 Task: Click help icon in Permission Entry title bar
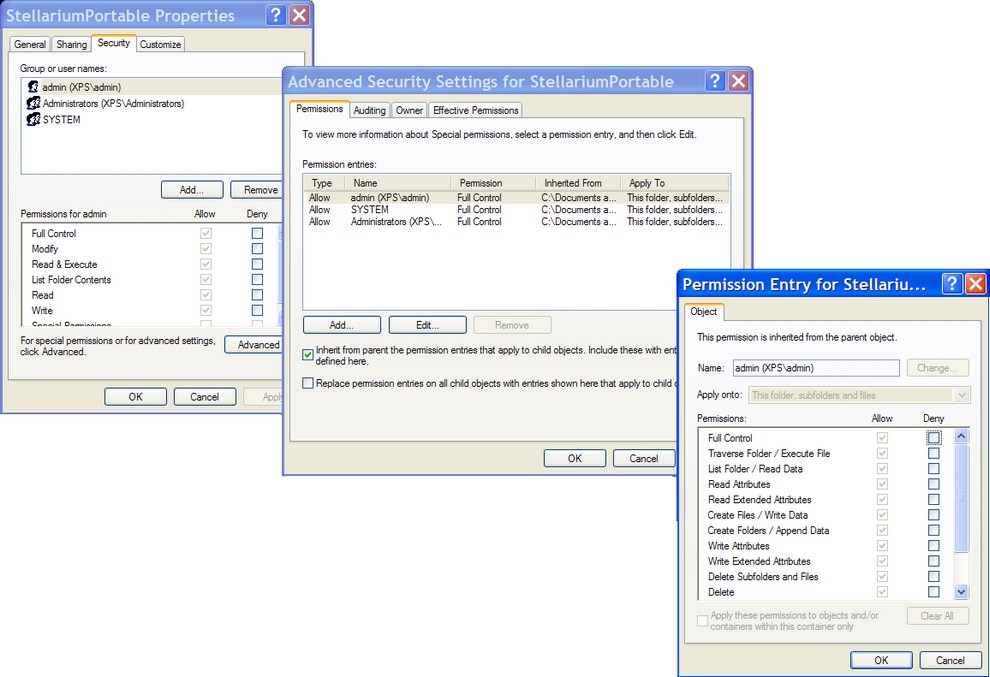coord(951,284)
